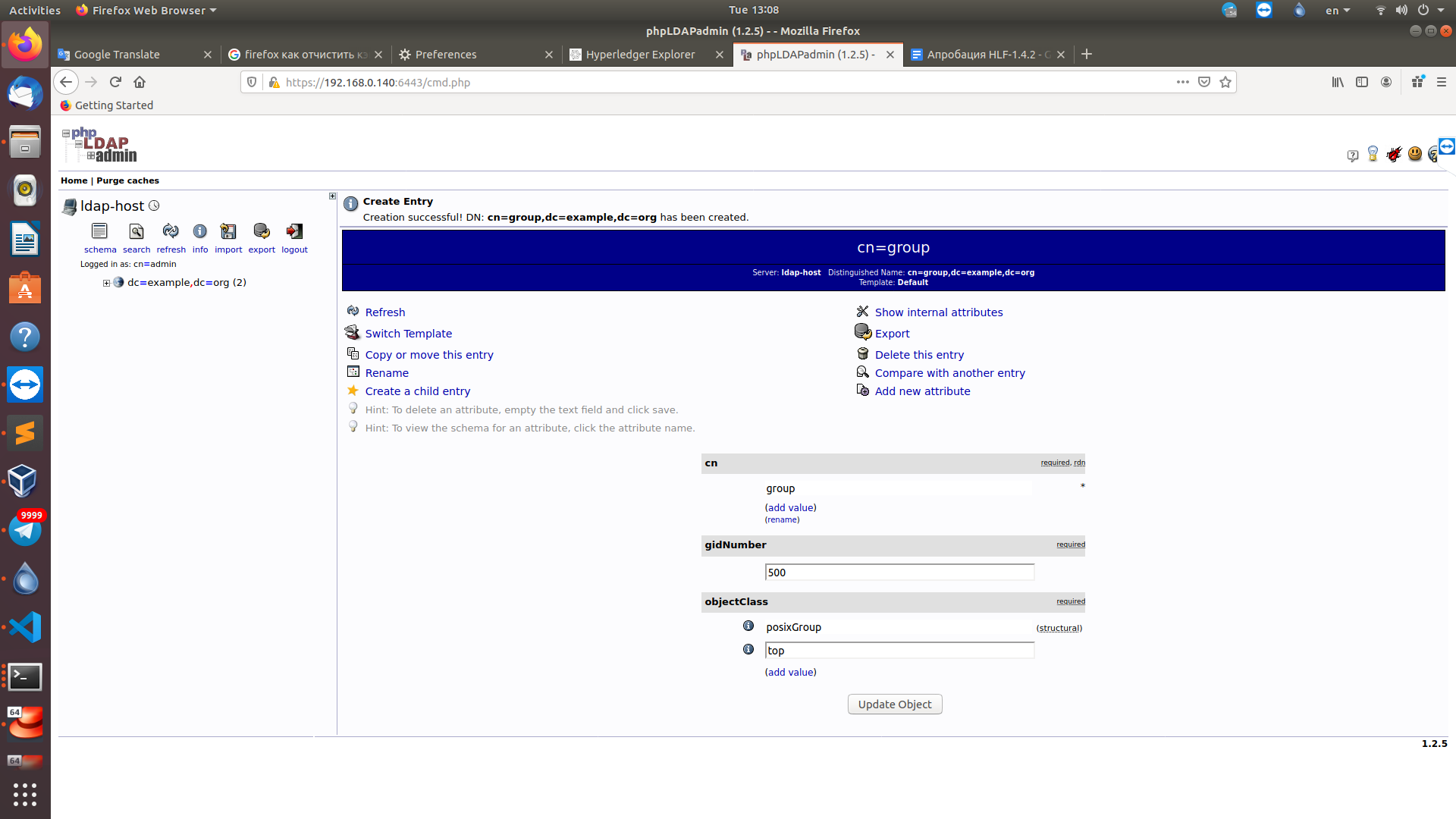Expand the dc=example,dc=org tree node

(x=106, y=283)
